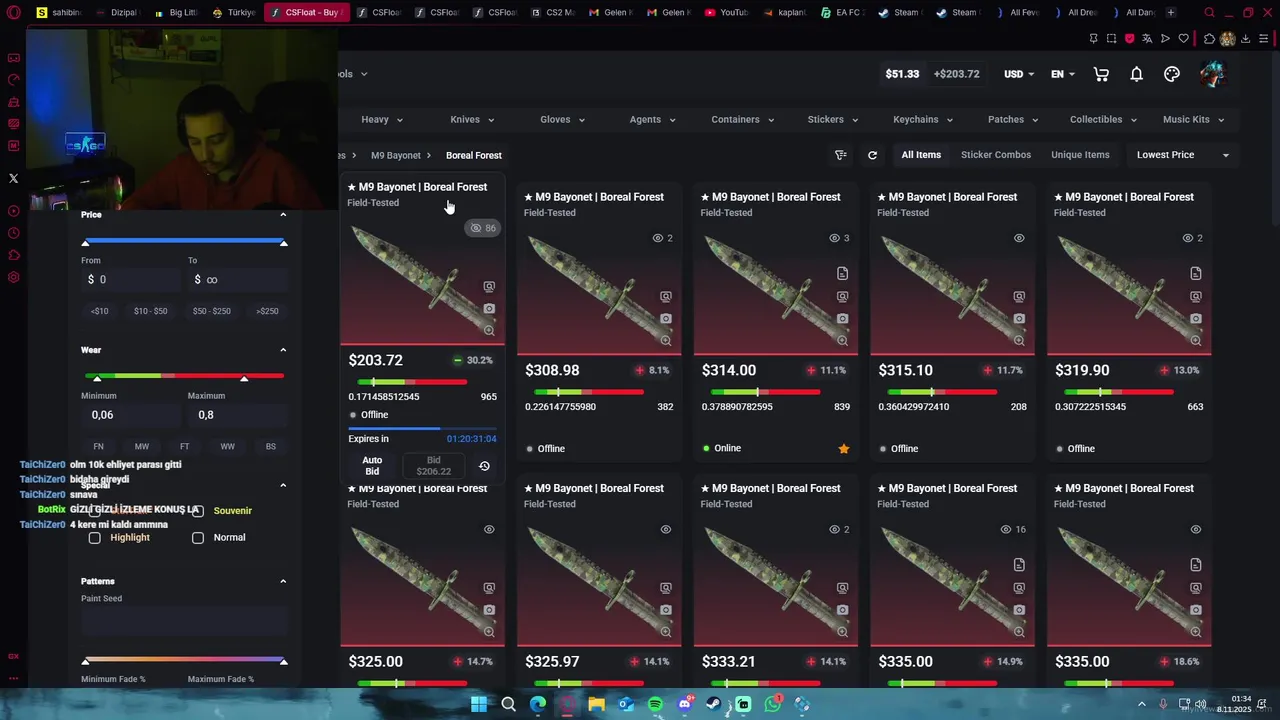
Task: Click the note icon on the $319.90 listing
Action: pyautogui.click(x=1196, y=274)
